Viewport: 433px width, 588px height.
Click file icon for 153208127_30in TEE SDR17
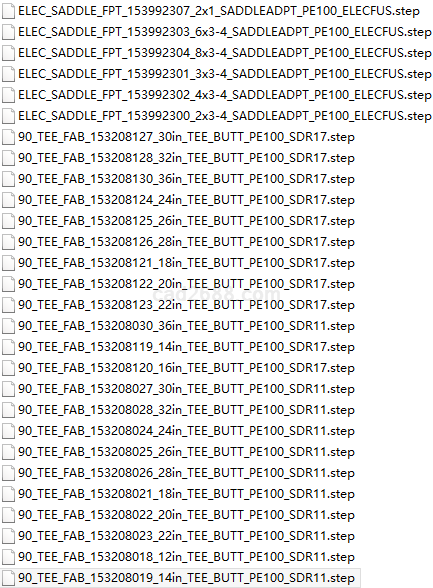click(x=8, y=137)
